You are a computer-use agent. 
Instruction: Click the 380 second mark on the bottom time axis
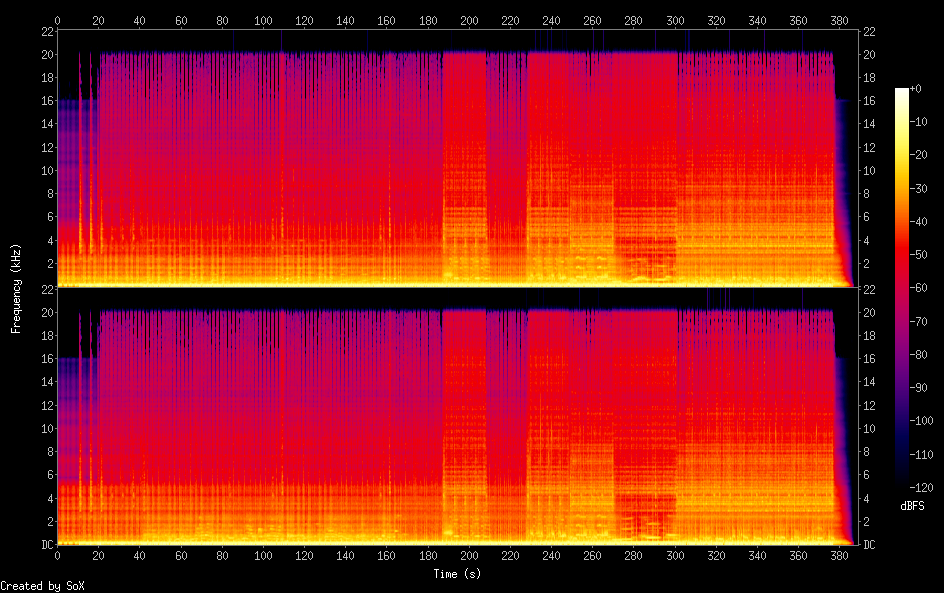pos(840,555)
